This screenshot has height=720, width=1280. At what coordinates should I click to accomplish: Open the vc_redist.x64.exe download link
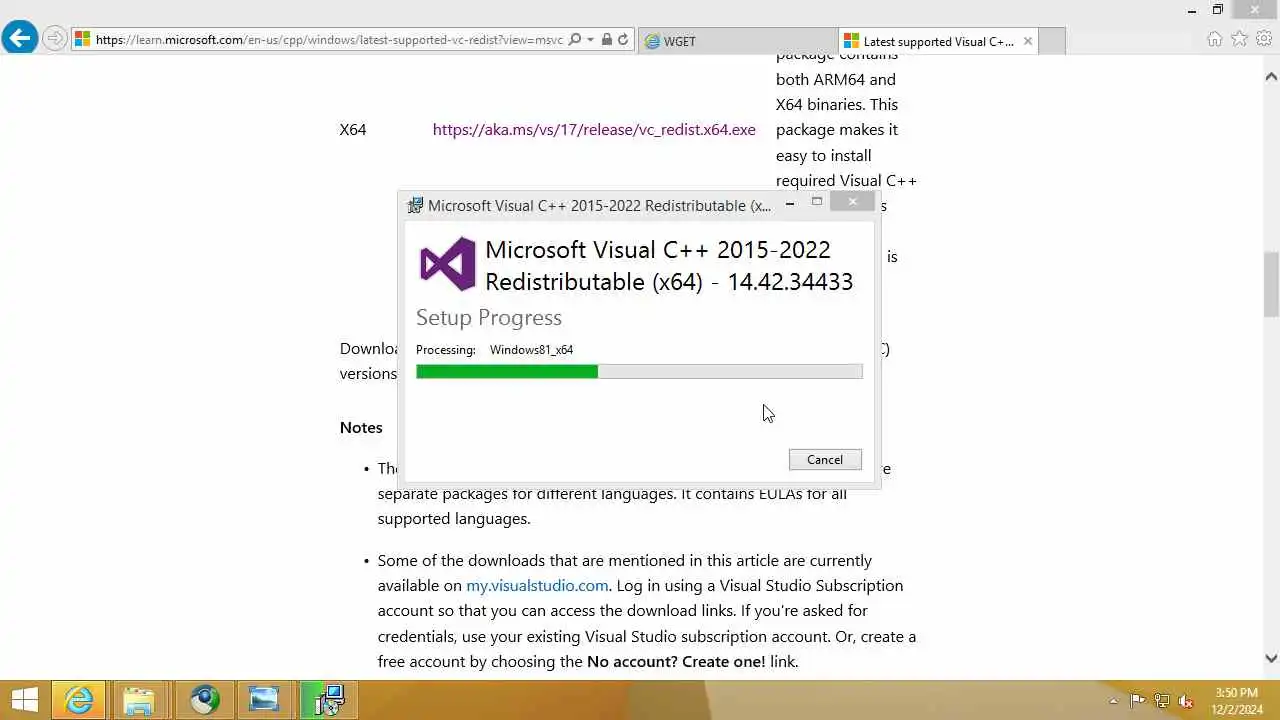pos(594,129)
